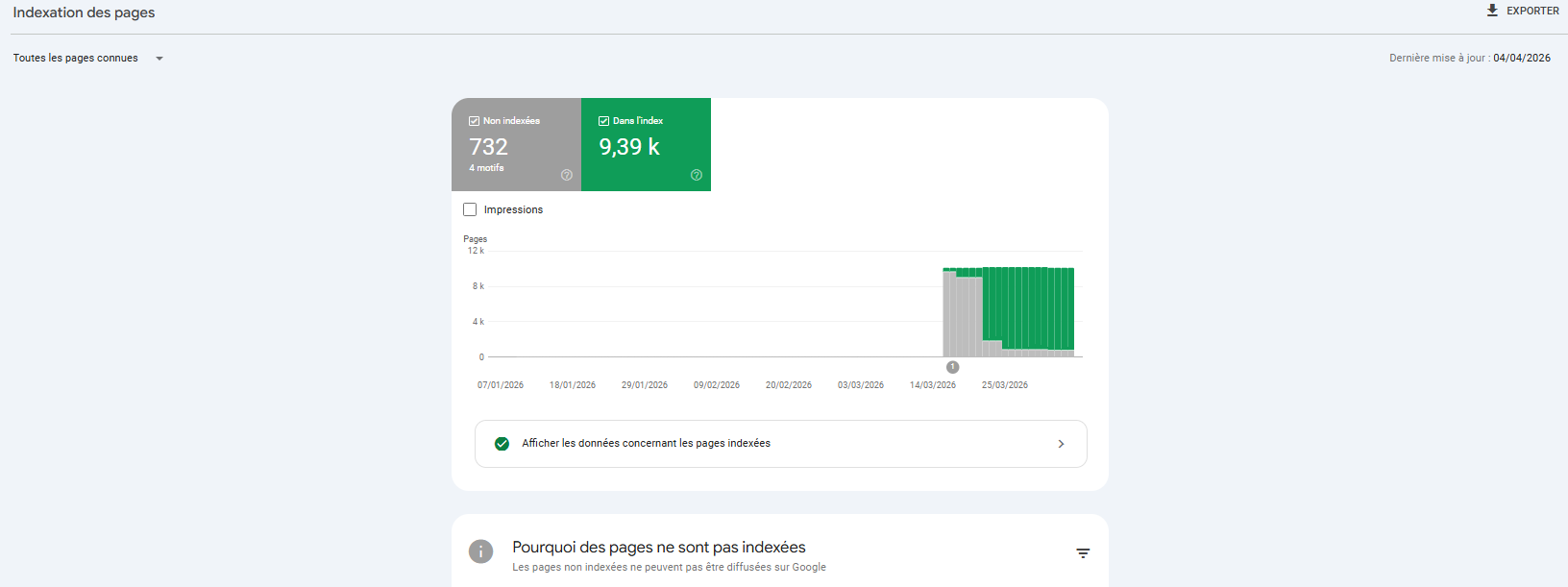The image size is (1568, 587).
Task: Click the '8 k' y-axis label
Action: [x=478, y=286]
